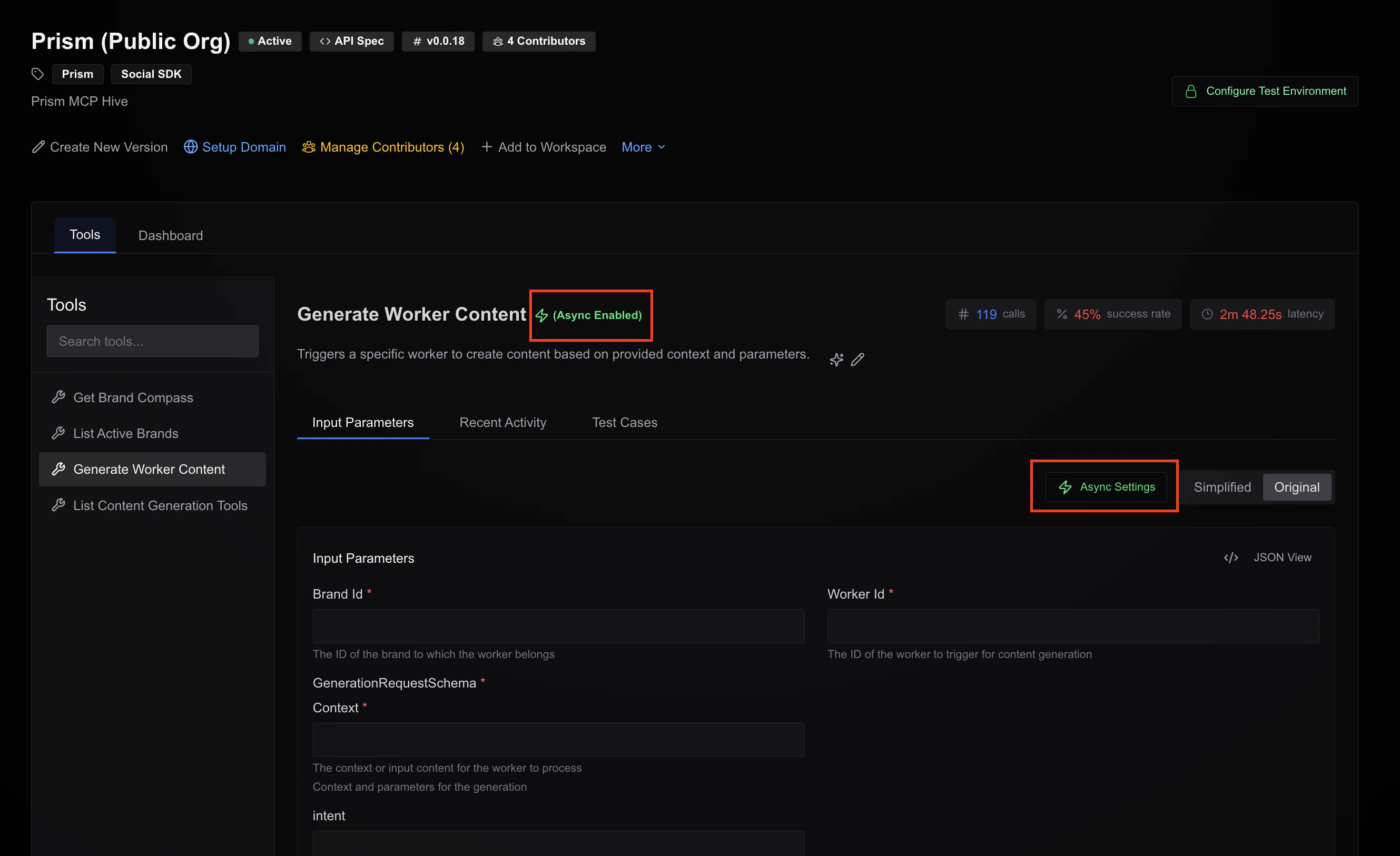Switch to the Test Cases tab
Viewport: 1400px width, 856px height.
coord(625,423)
